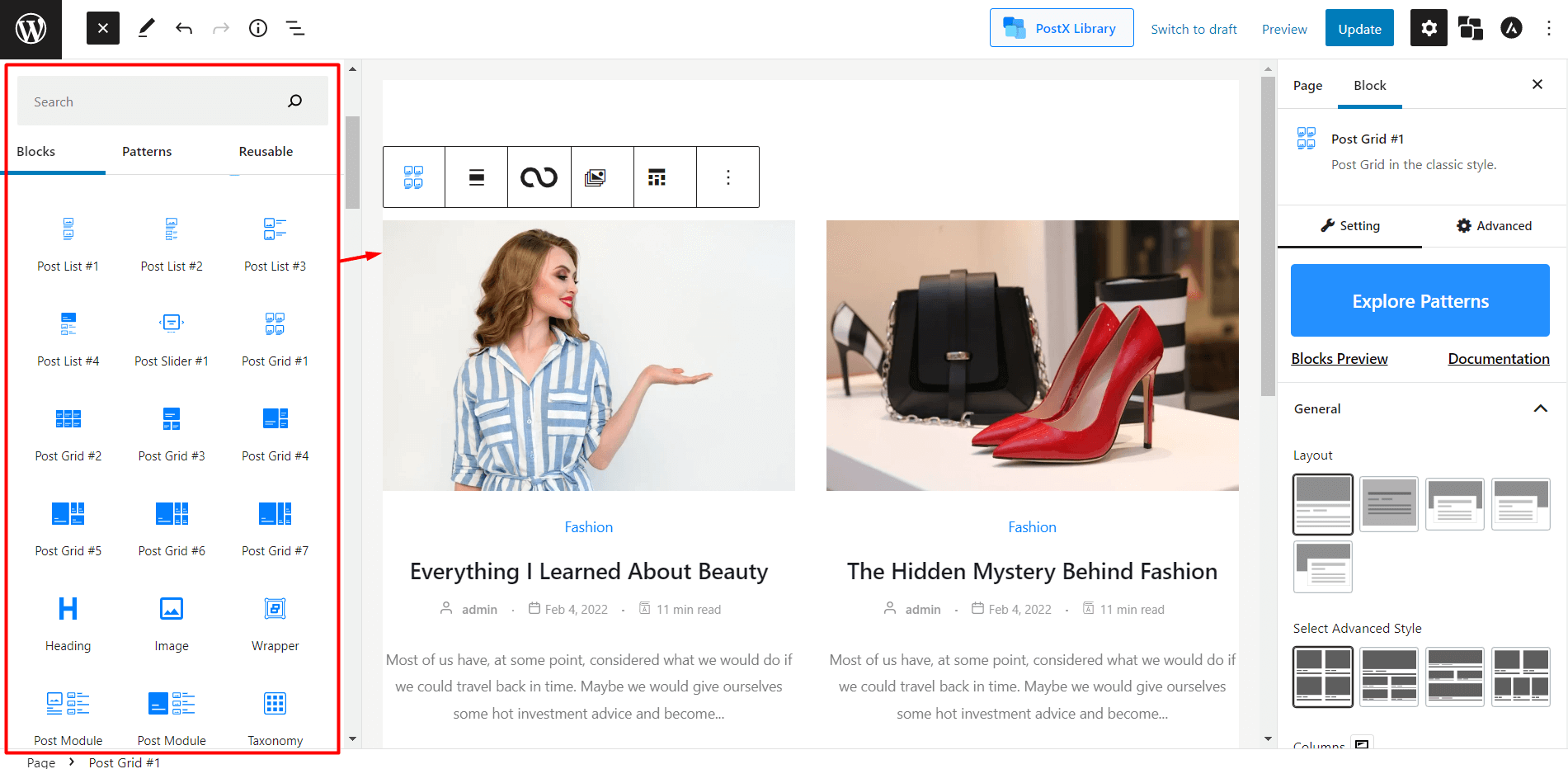Click the infinity-shaped toolbar icon
The height and width of the screenshot is (769, 1568).
[x=539, y=177]
